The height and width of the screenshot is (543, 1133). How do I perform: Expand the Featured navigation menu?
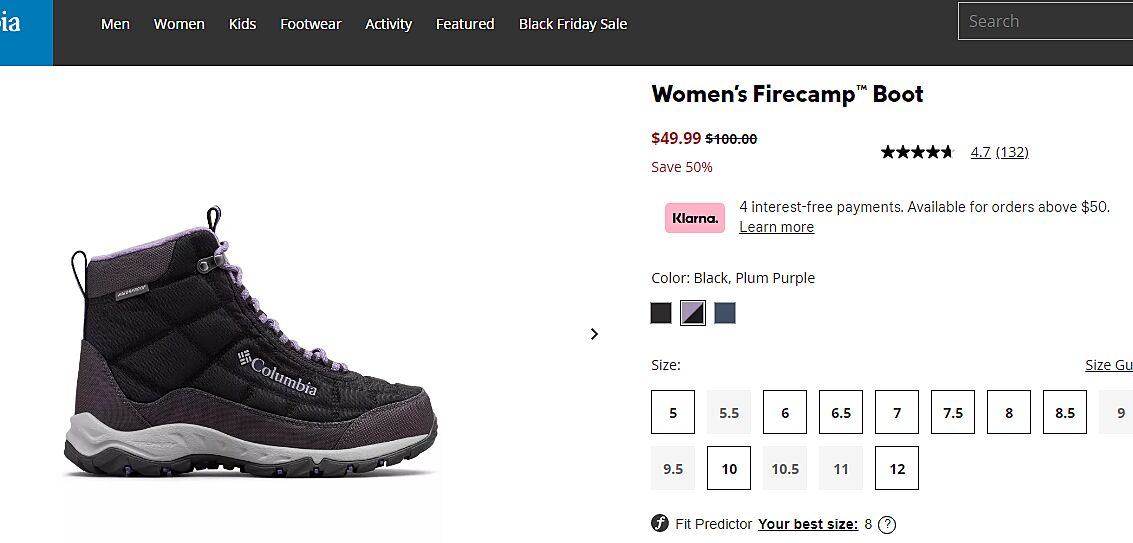click(x=465, y=24)
